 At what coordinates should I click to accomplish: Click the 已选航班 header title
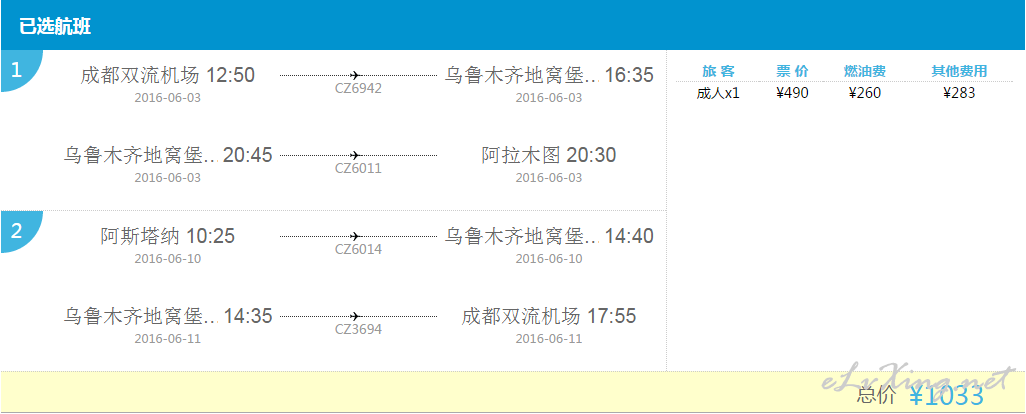(55, 27)
